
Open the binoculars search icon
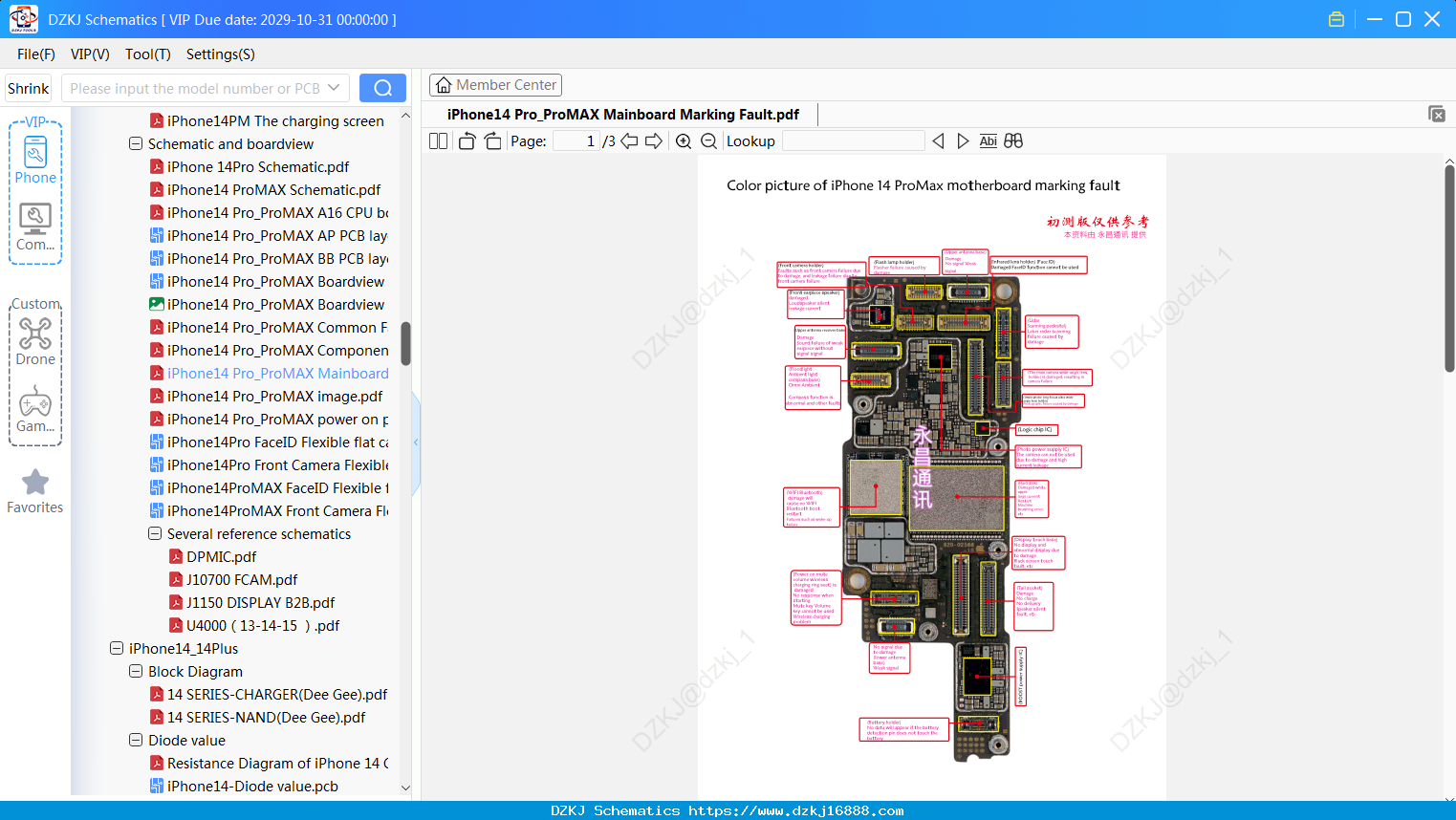coord(1013,140)
